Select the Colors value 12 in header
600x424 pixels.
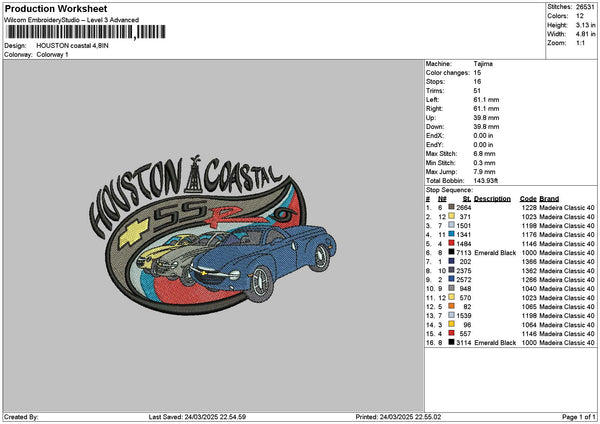click(x=580, y=16)
